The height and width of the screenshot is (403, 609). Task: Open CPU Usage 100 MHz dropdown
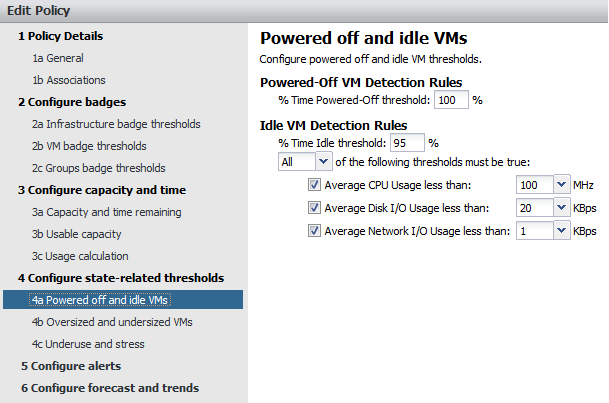point(560,185)
